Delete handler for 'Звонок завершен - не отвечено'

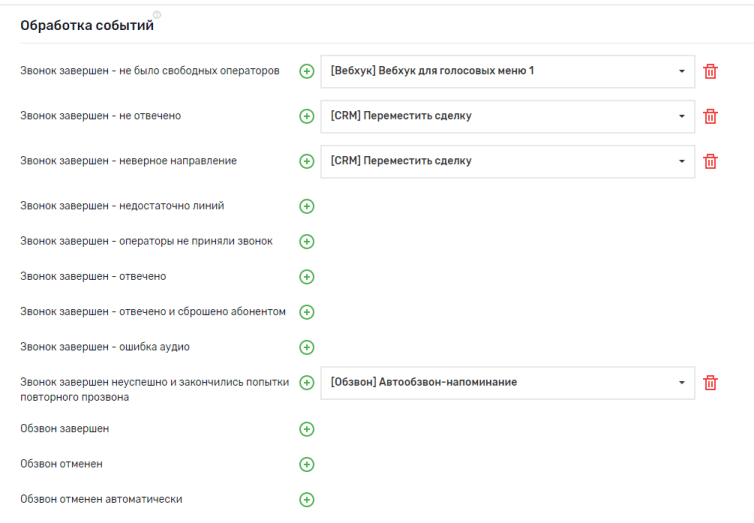point(711,116)
